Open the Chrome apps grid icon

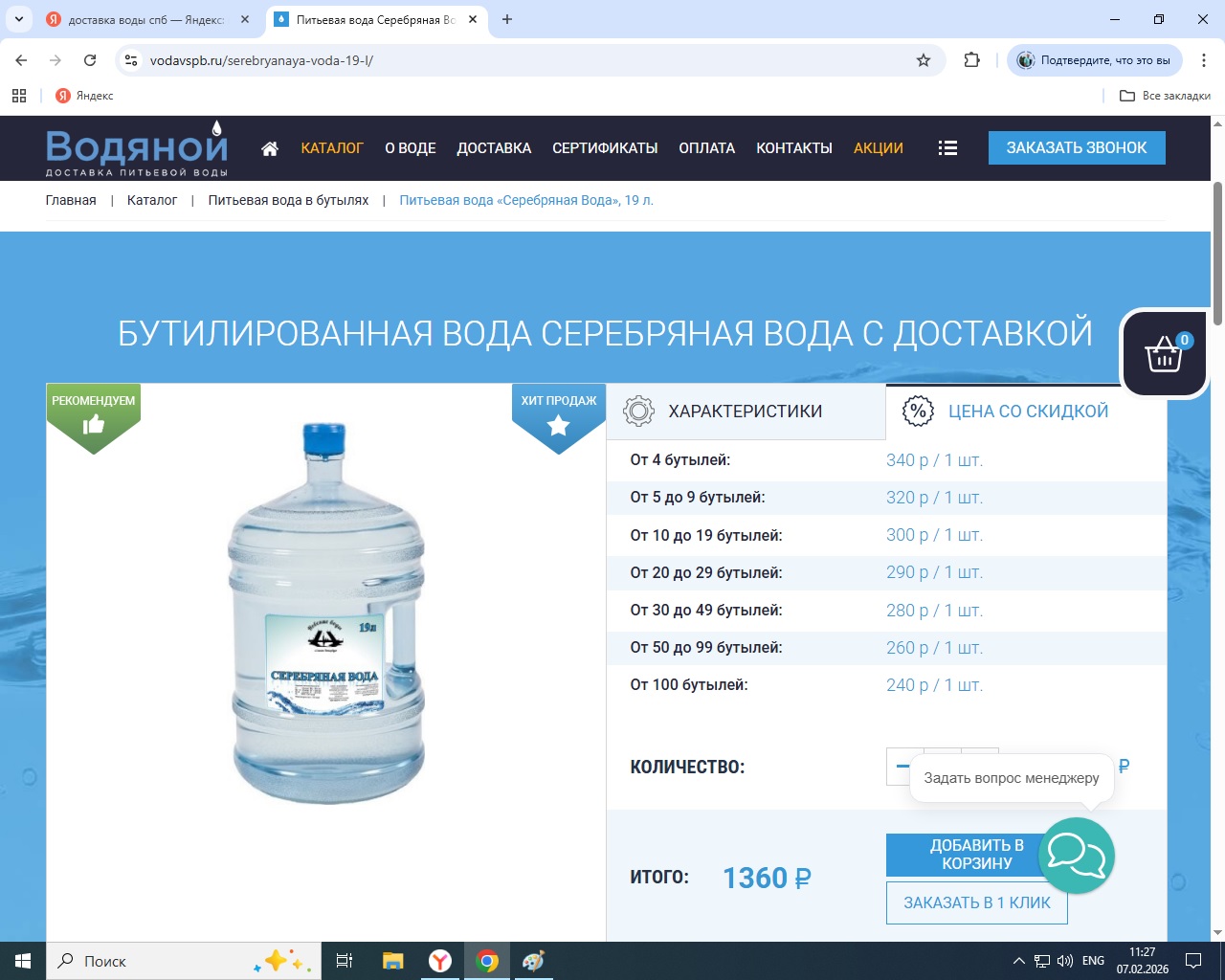pos(19,96)
